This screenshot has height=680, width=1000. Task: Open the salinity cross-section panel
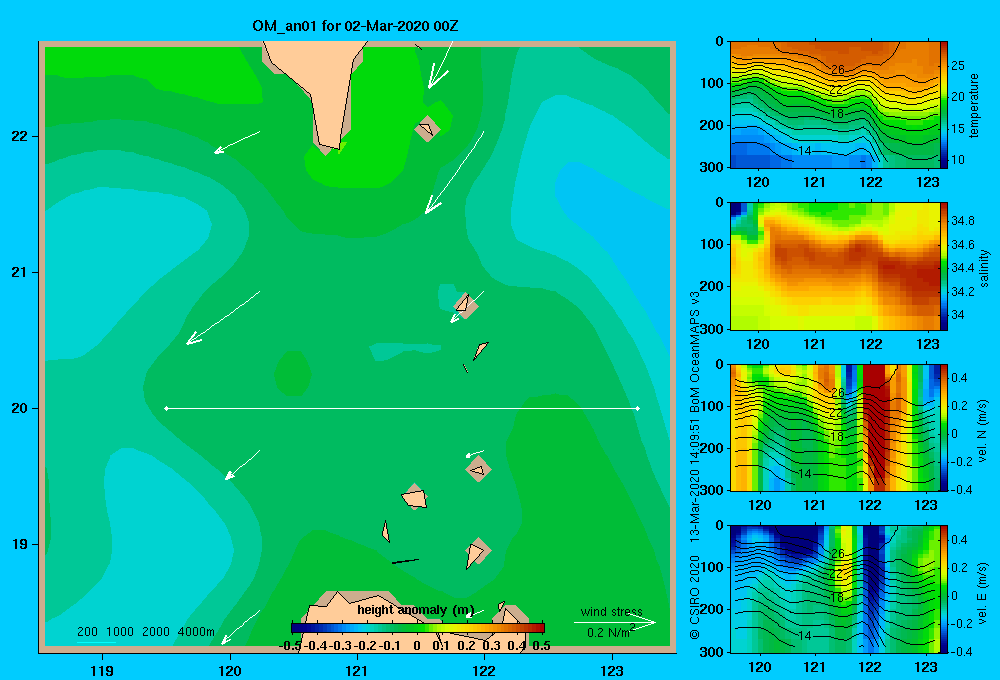834,266
